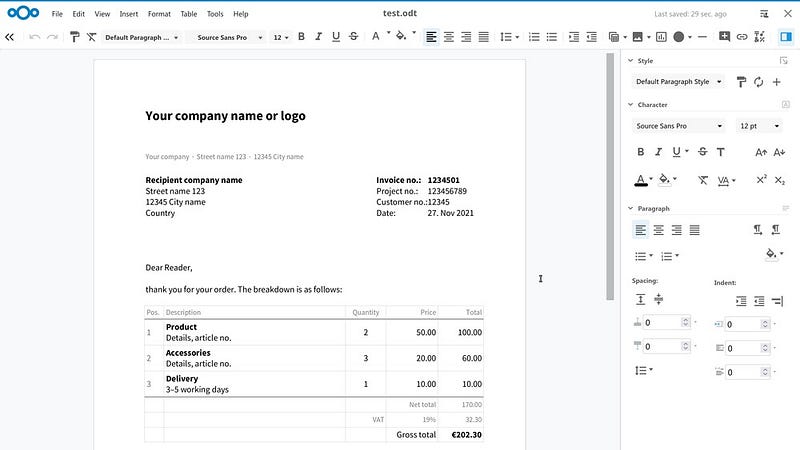
Task: Open the Edit menu
Action: [x=79, y=14]
